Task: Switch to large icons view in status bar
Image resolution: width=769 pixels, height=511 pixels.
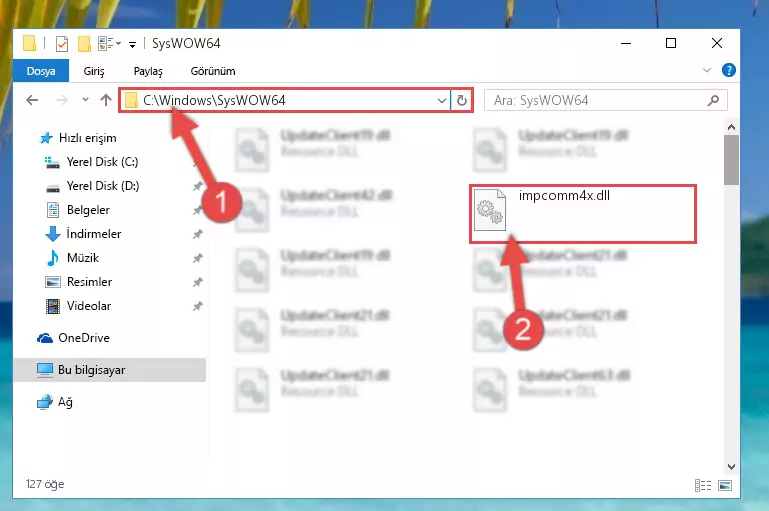Action: [725, 485]
